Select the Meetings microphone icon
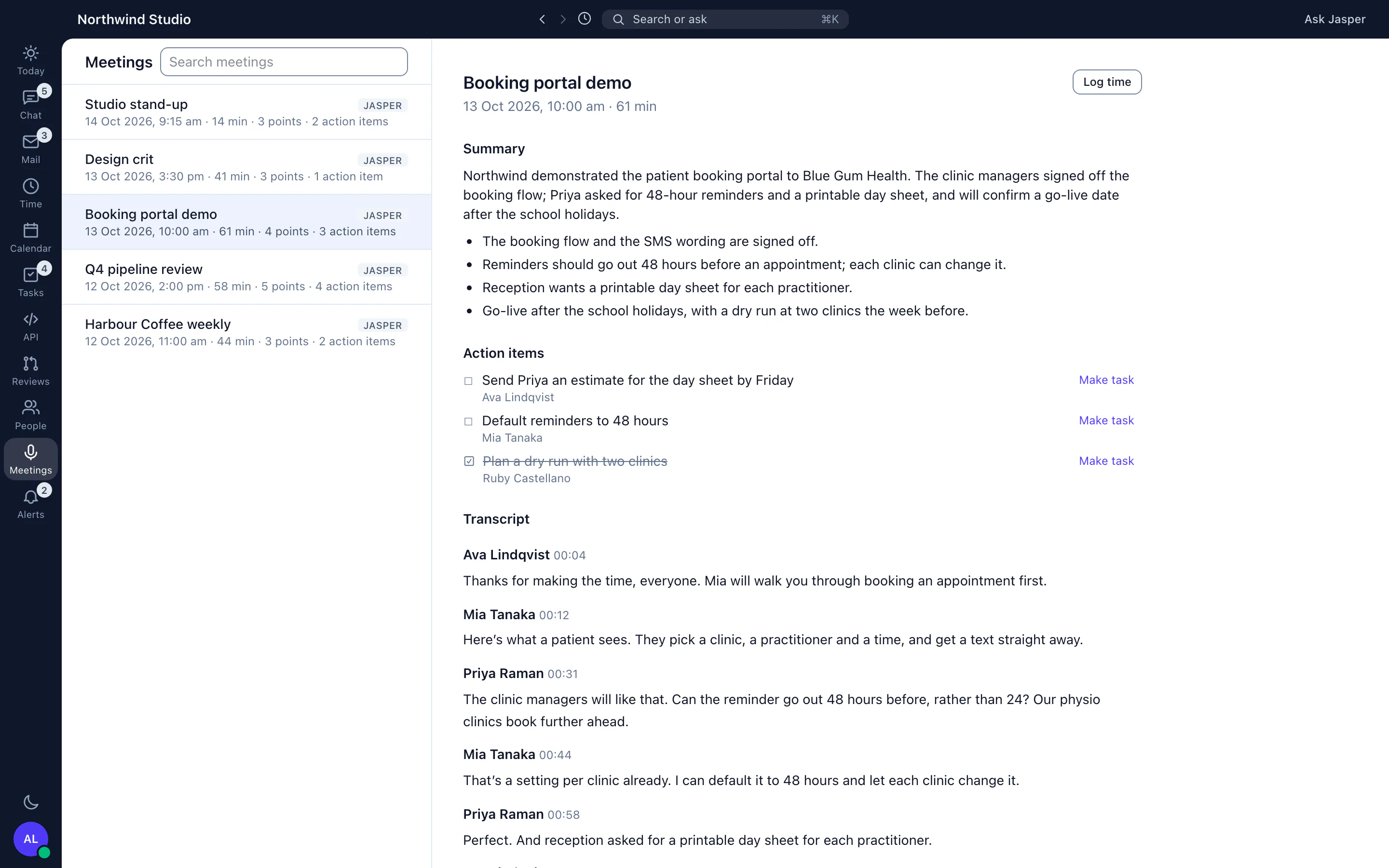1389x868 pixels. (x=30, y=452)
